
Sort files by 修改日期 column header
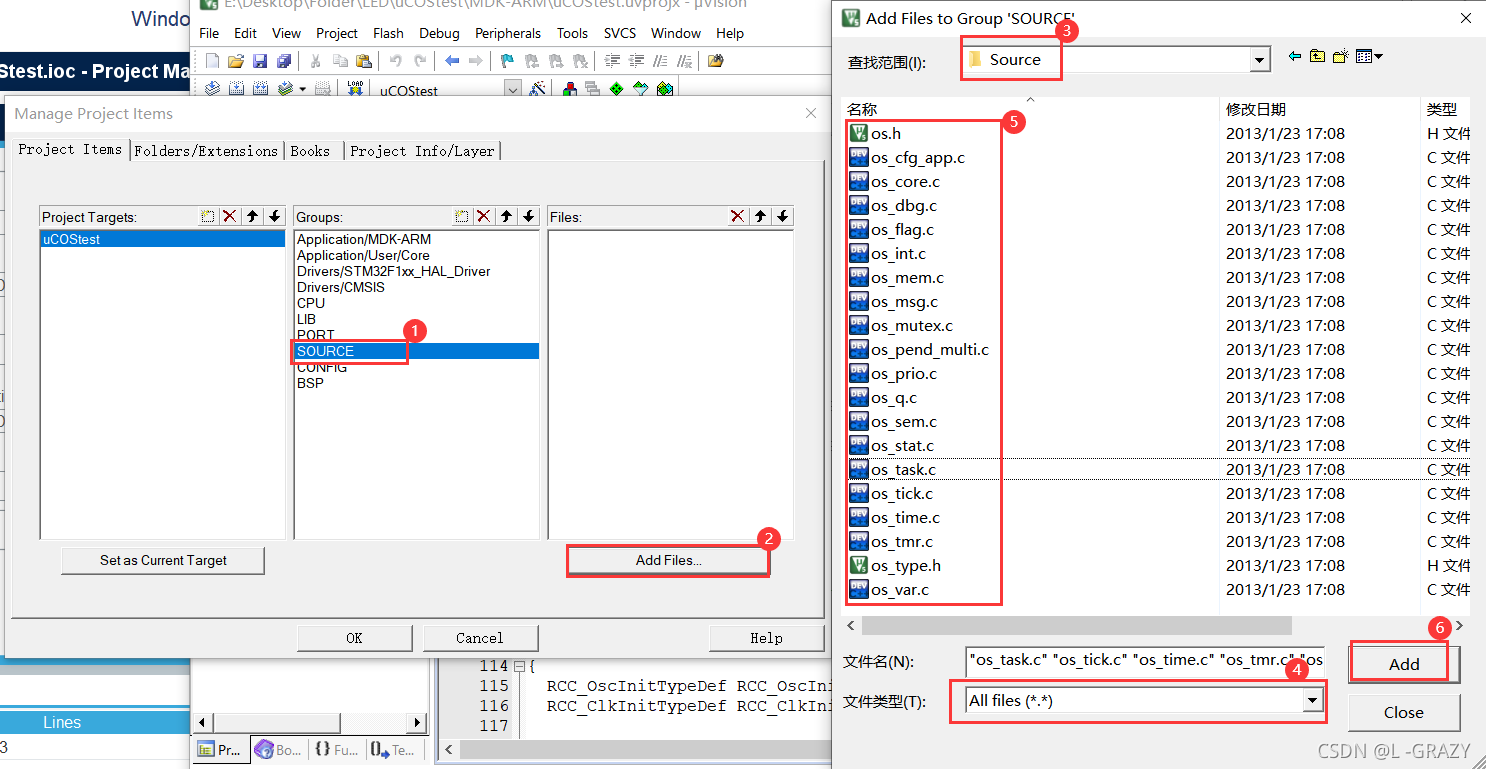1256,109
